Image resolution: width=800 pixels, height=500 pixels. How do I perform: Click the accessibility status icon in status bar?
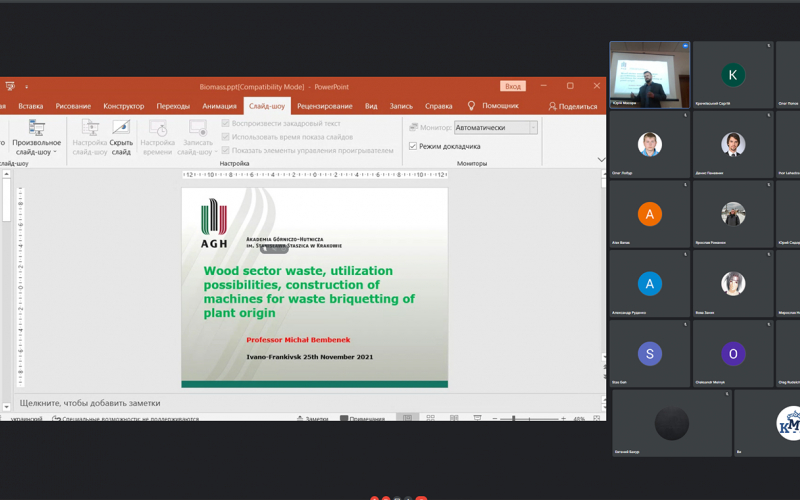pyautogui.click(x=56, y=419)
